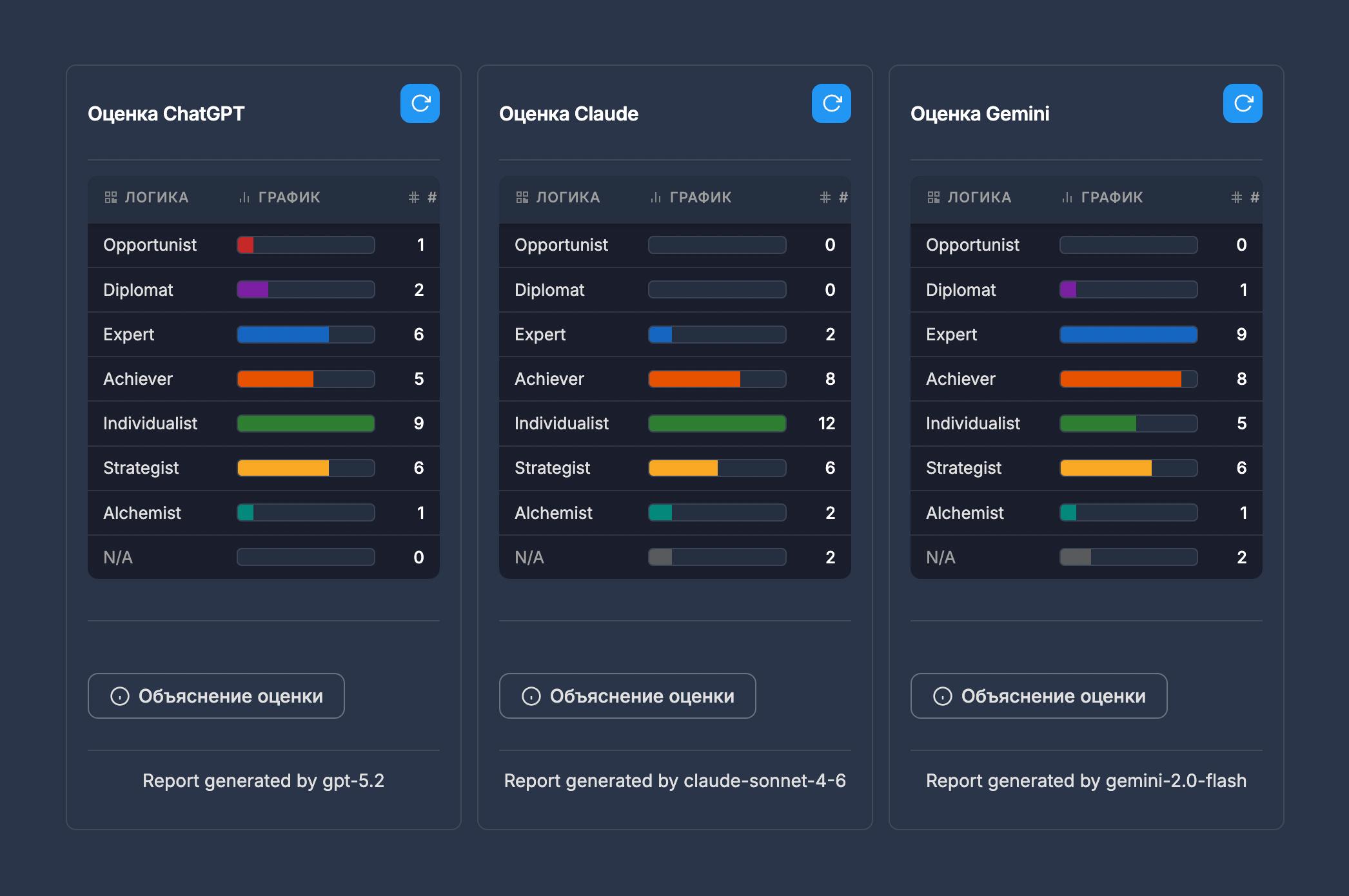Viewport: 1349px width, 896px height.
Task: Select Opportunist row in ChatGPT table
Action: 150,245
